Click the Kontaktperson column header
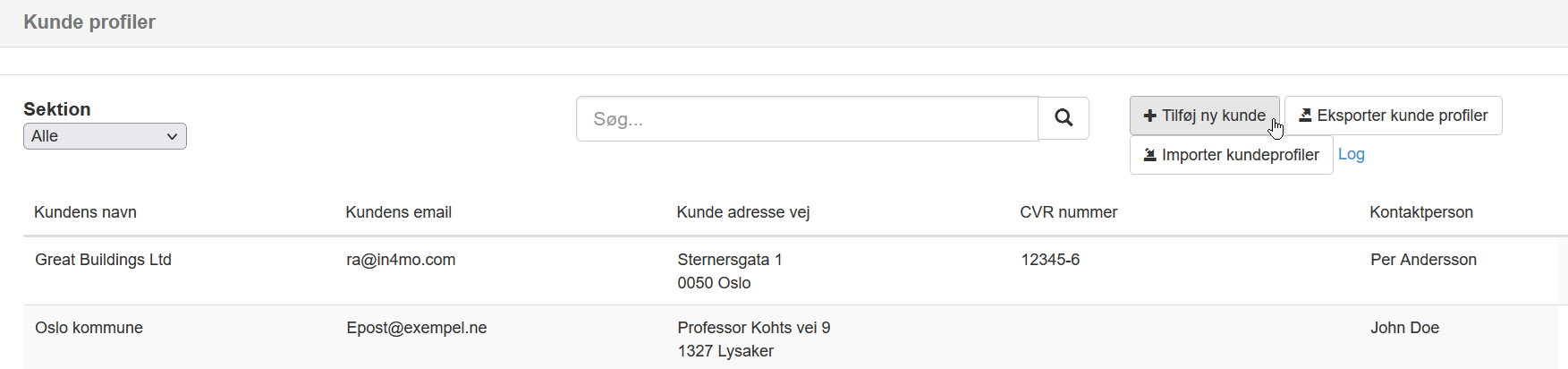 (x=1420, y=212)
